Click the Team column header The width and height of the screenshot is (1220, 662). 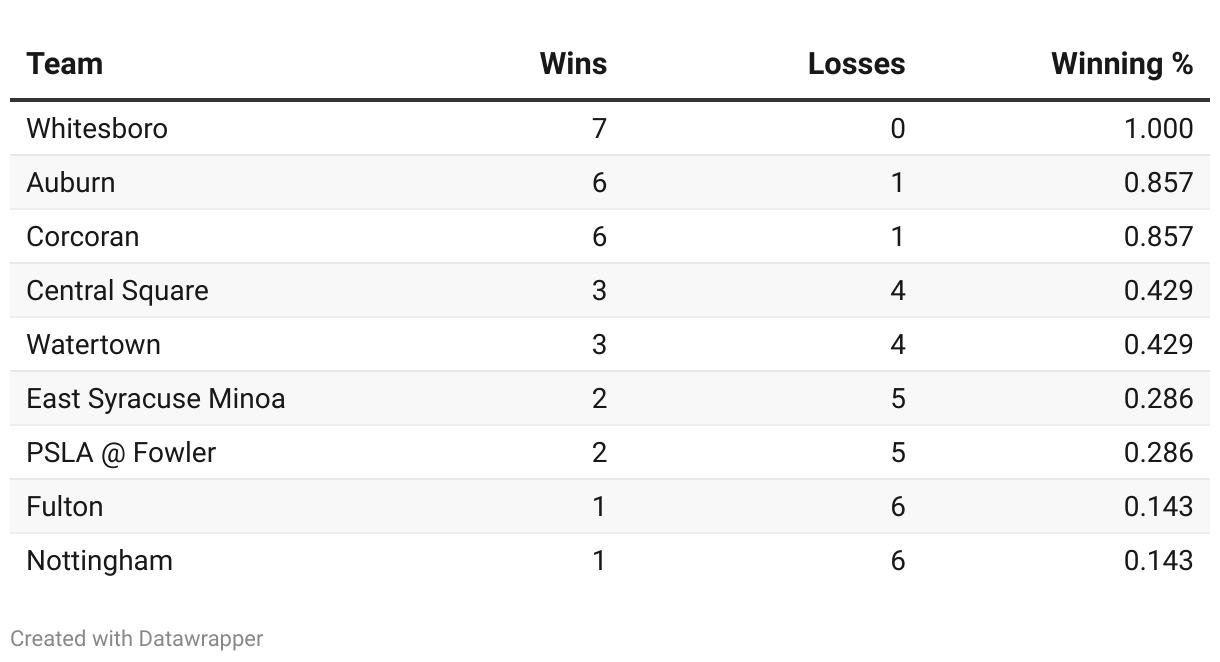(x=65, y=64)
